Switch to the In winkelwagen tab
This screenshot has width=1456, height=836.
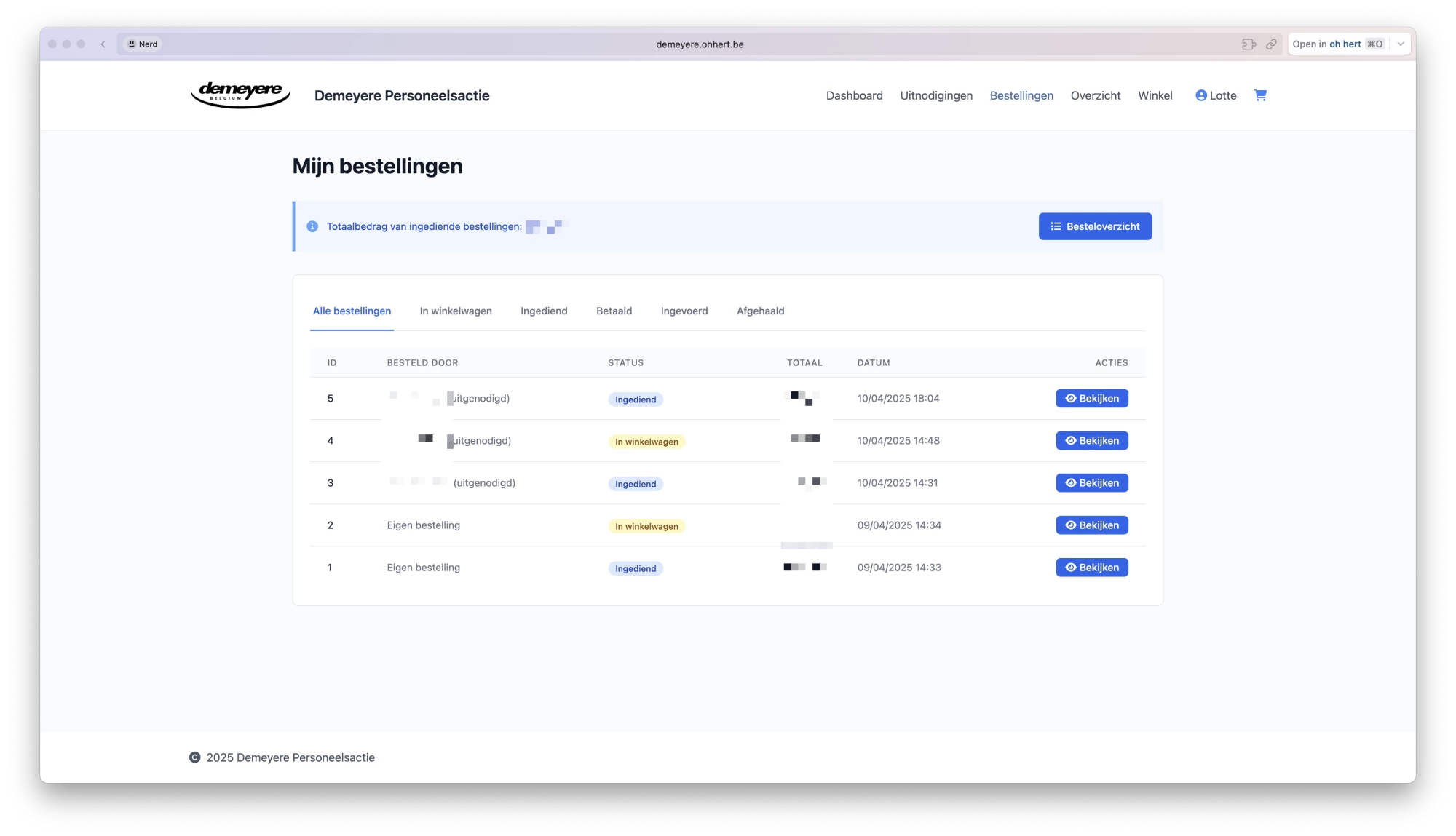pos(456,311)
